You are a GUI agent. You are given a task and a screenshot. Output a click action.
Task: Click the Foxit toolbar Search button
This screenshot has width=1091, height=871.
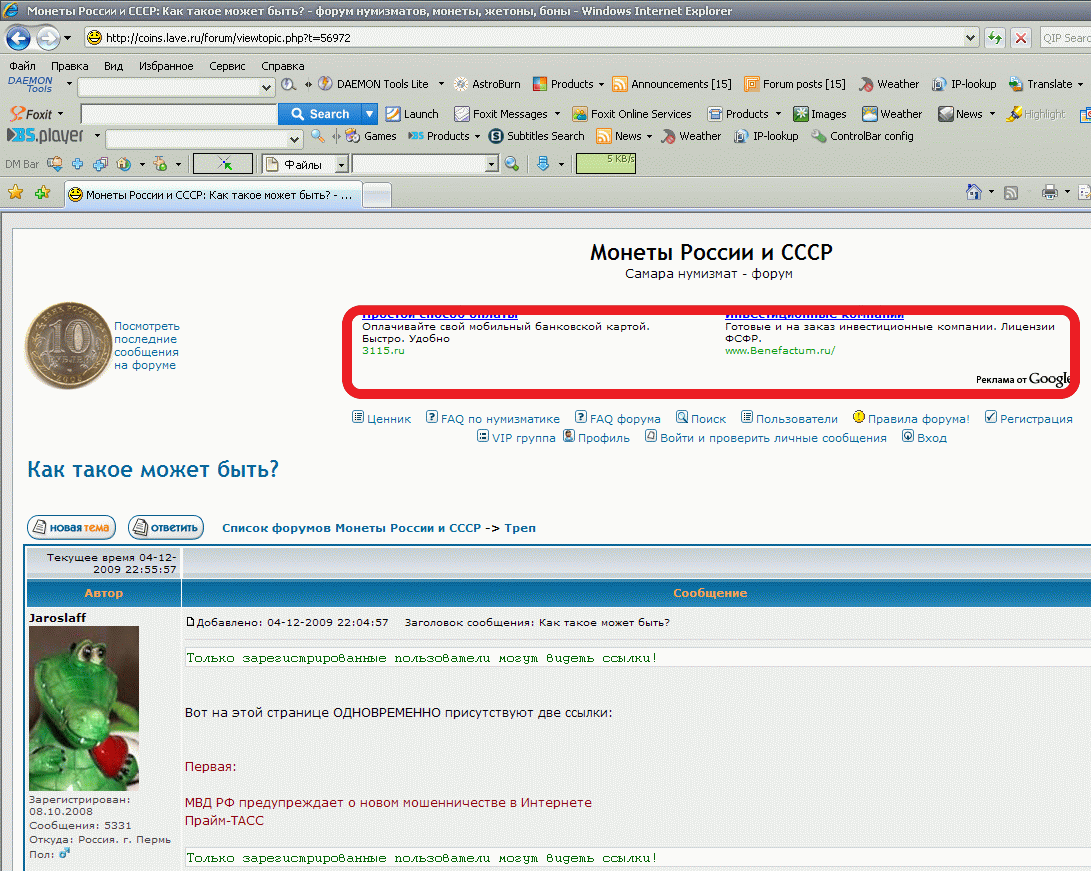pos(320,114)
